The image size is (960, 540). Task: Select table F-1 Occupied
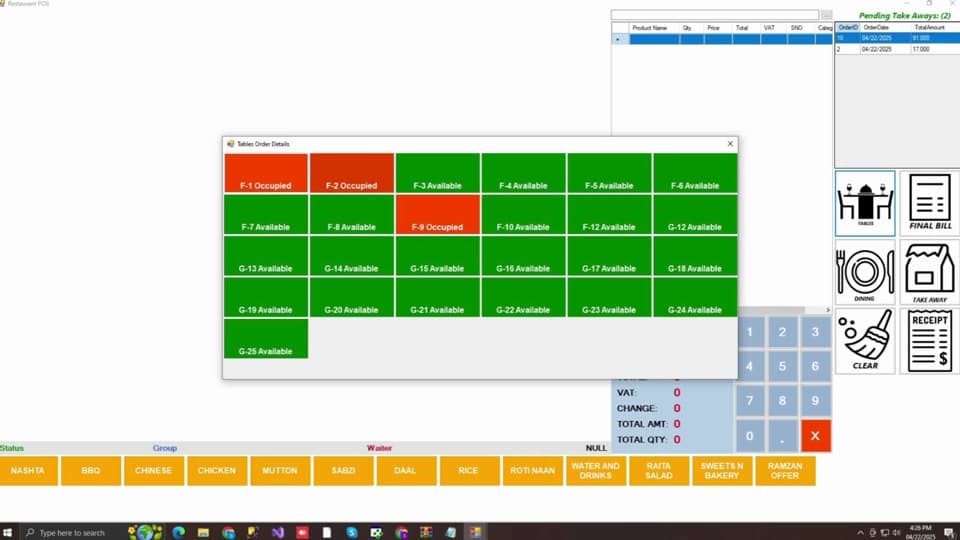266,173
